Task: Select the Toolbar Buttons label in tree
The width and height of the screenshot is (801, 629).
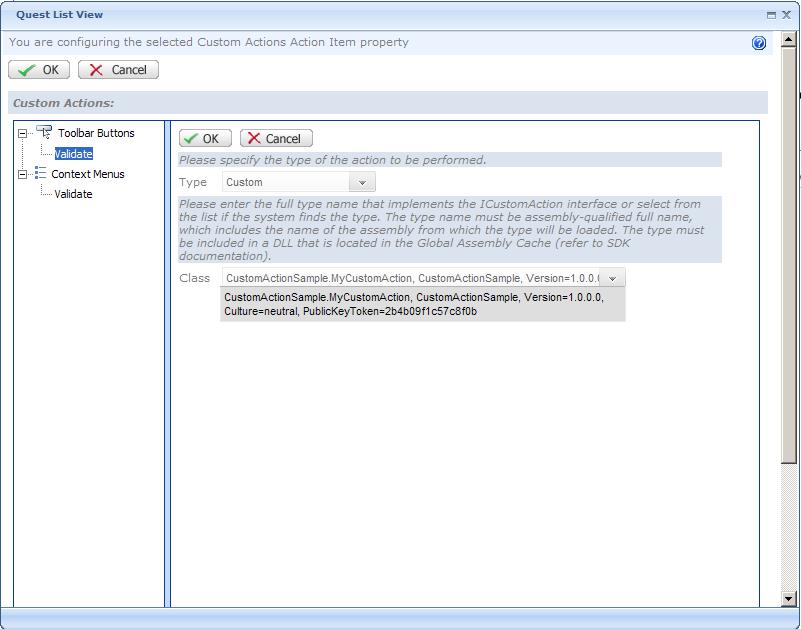Action: point(96,133)
